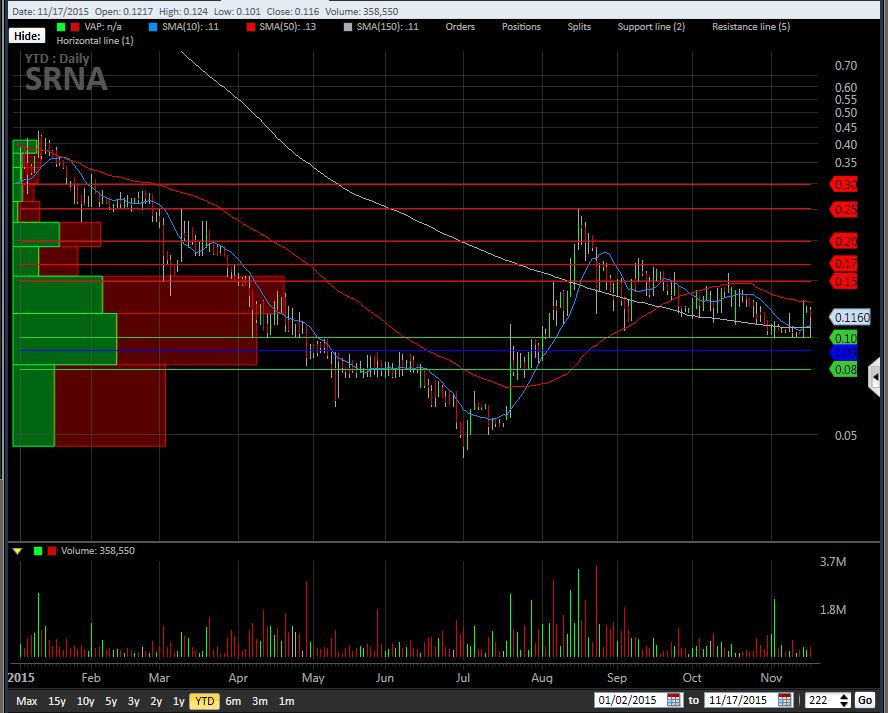Viewport: 888px width, 713px height.
Task: Click the bar count spinner arrows
Action: [x=844, y=701]
